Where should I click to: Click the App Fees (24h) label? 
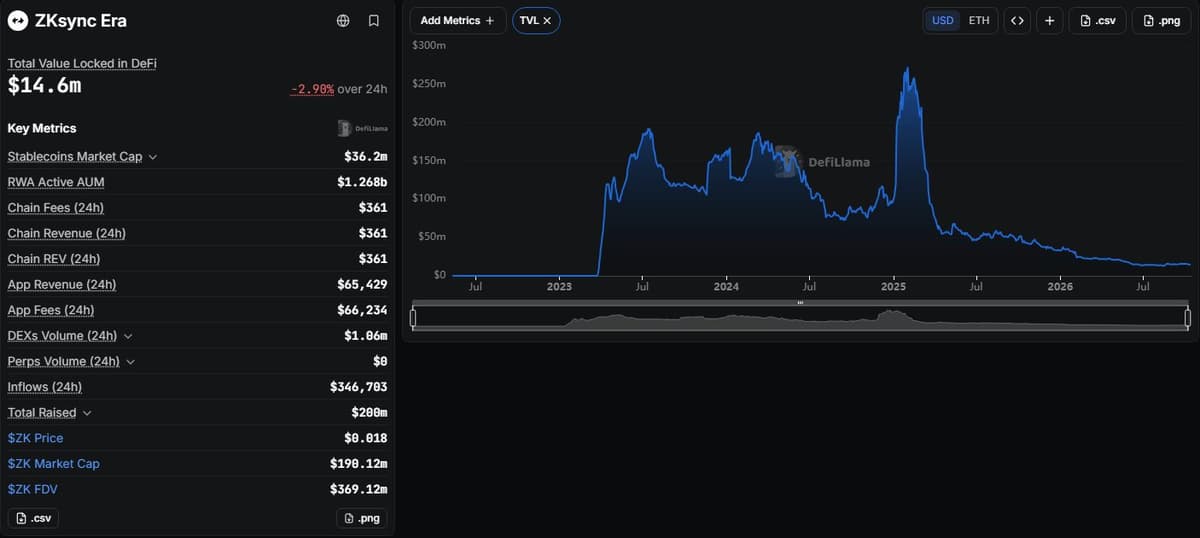pyautogui.click(x=51, y=310)
